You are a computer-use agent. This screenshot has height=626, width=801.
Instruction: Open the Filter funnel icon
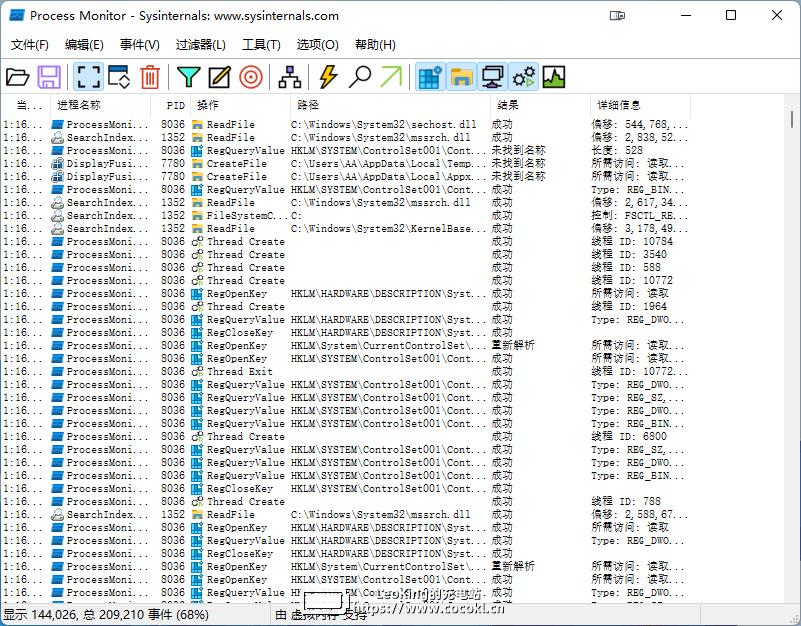(x=189, y=77)
